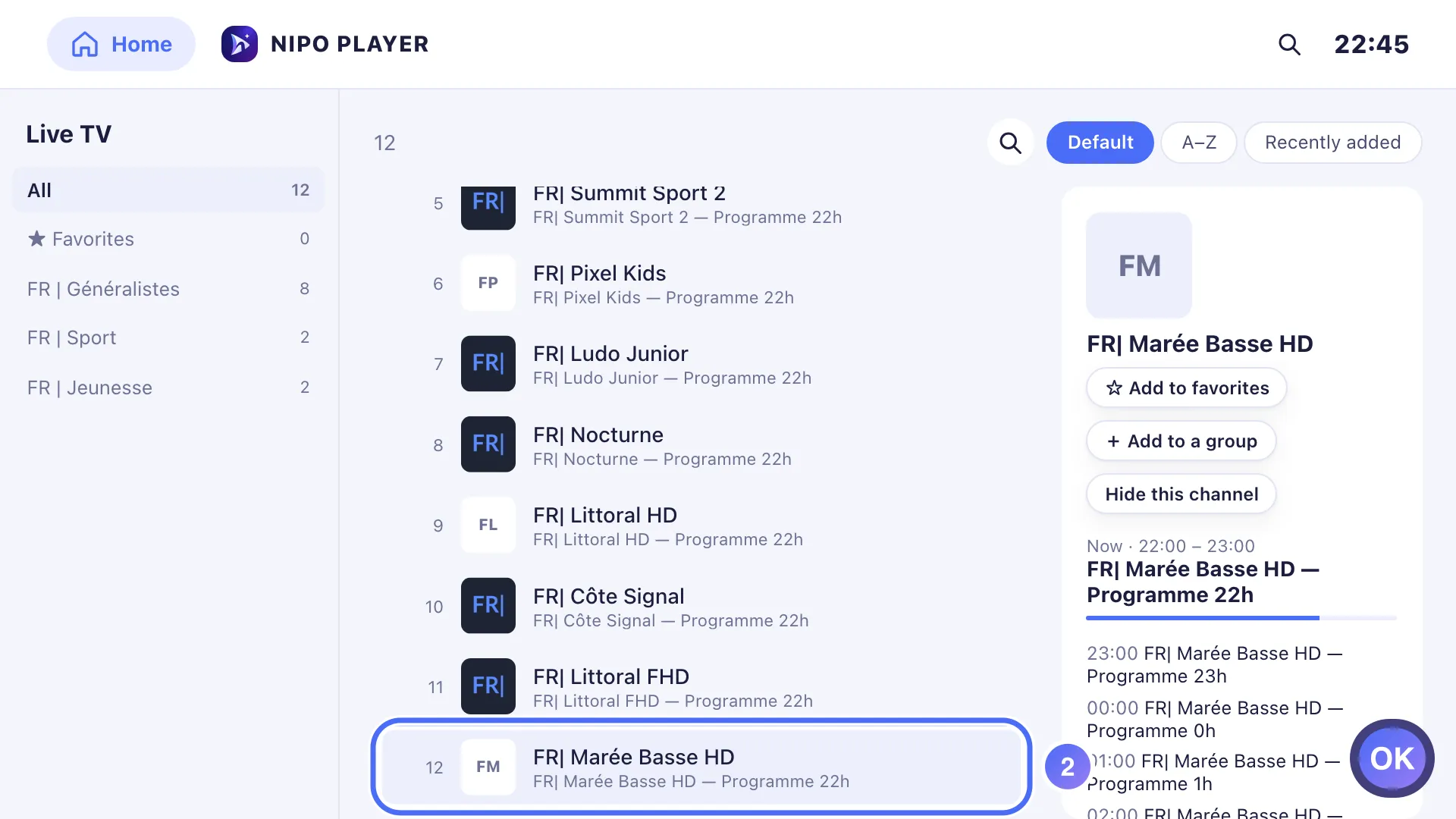
Task: Open the FR | Généralistes group
Action: tap(168, 289)
